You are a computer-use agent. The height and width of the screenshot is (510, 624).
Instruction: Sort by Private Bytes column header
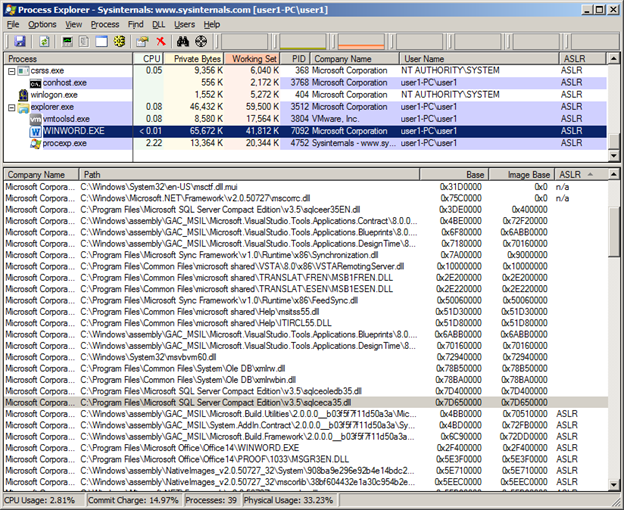pyautogui.click(x=196, y=59)
